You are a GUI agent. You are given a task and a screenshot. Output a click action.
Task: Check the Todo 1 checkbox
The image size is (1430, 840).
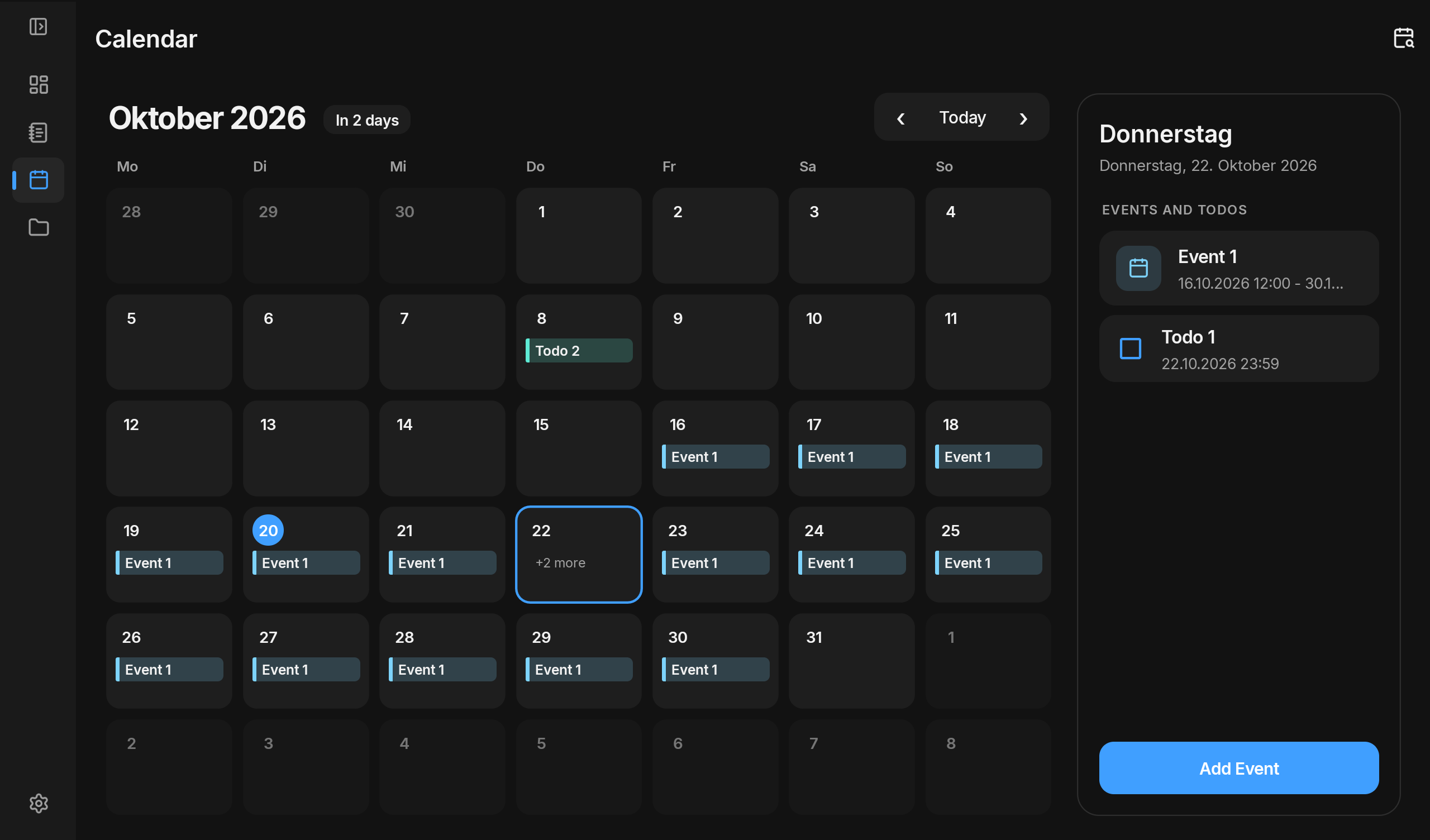(x=1131, y=349)
